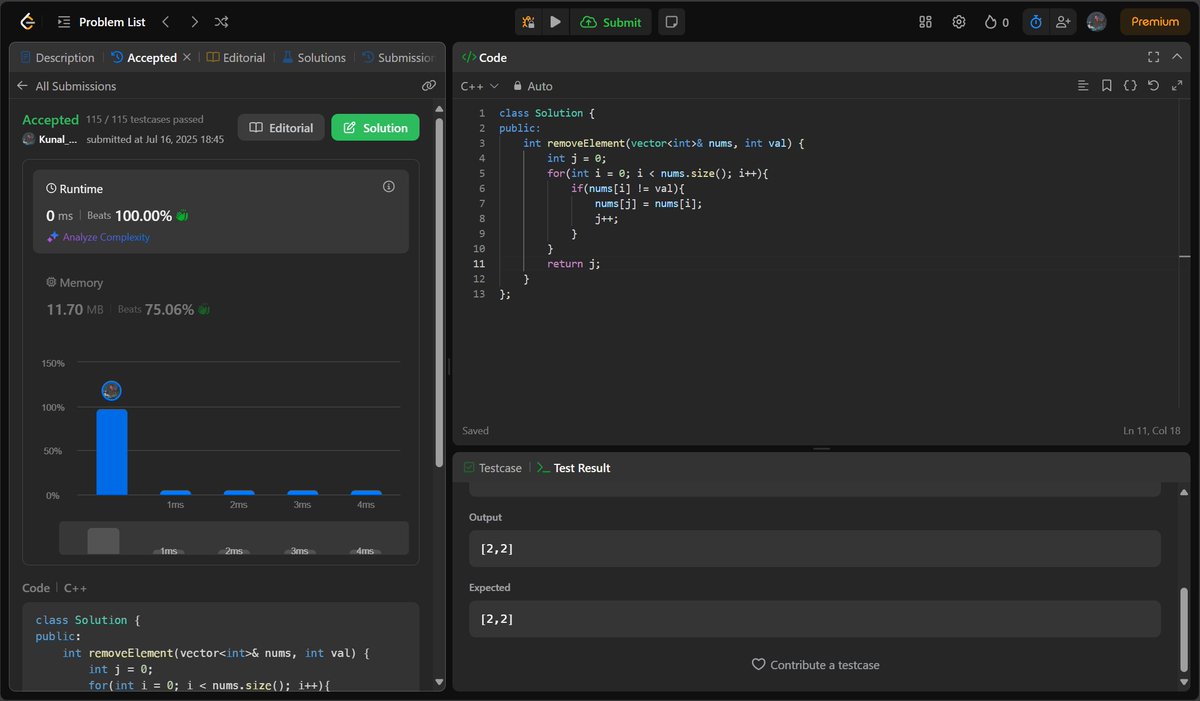Collapse the Code panel chevron
This screenshot has height=701, width=1200.
point(1177,58)
